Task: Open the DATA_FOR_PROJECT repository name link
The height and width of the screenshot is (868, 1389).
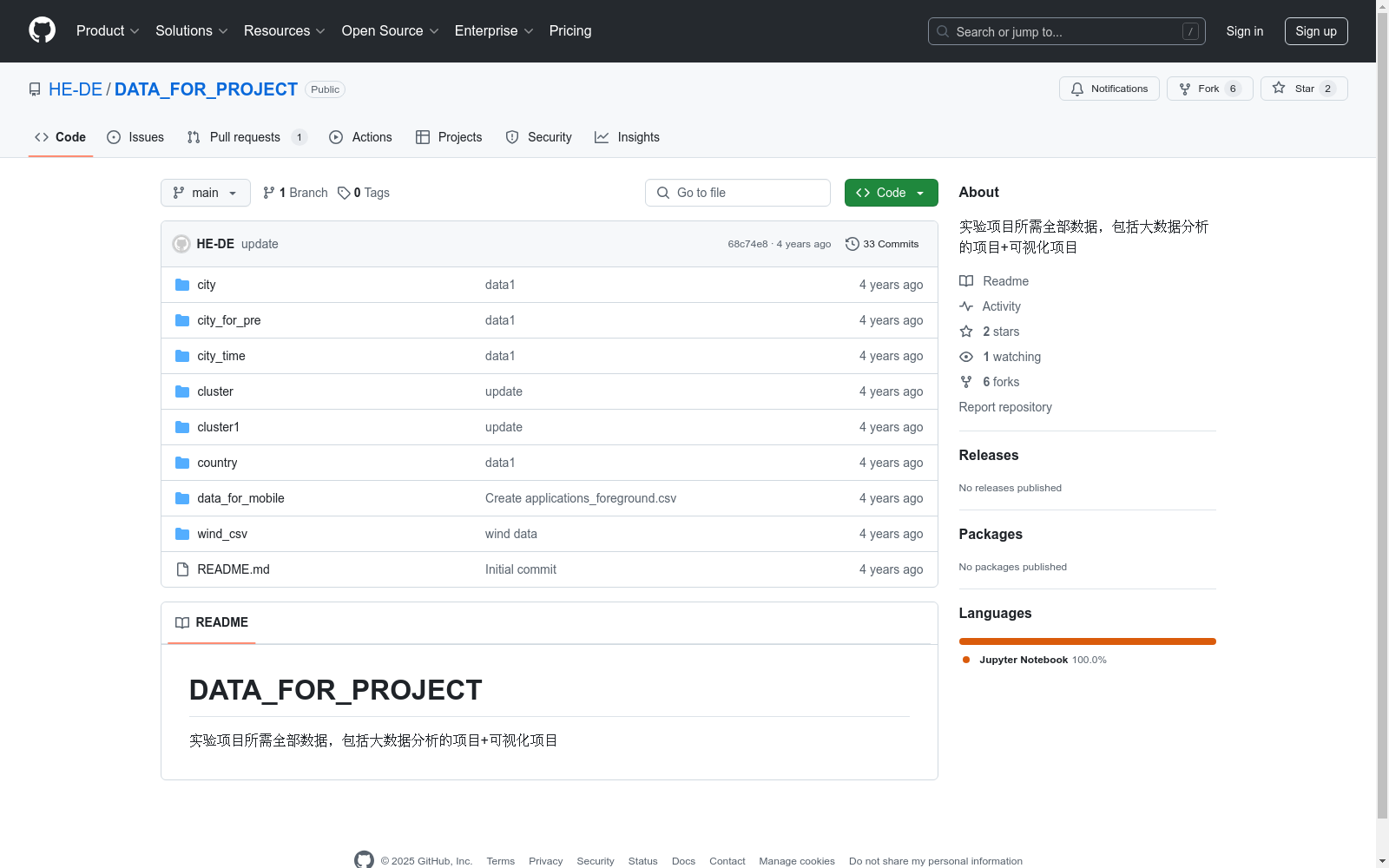Action: (206, 89)
